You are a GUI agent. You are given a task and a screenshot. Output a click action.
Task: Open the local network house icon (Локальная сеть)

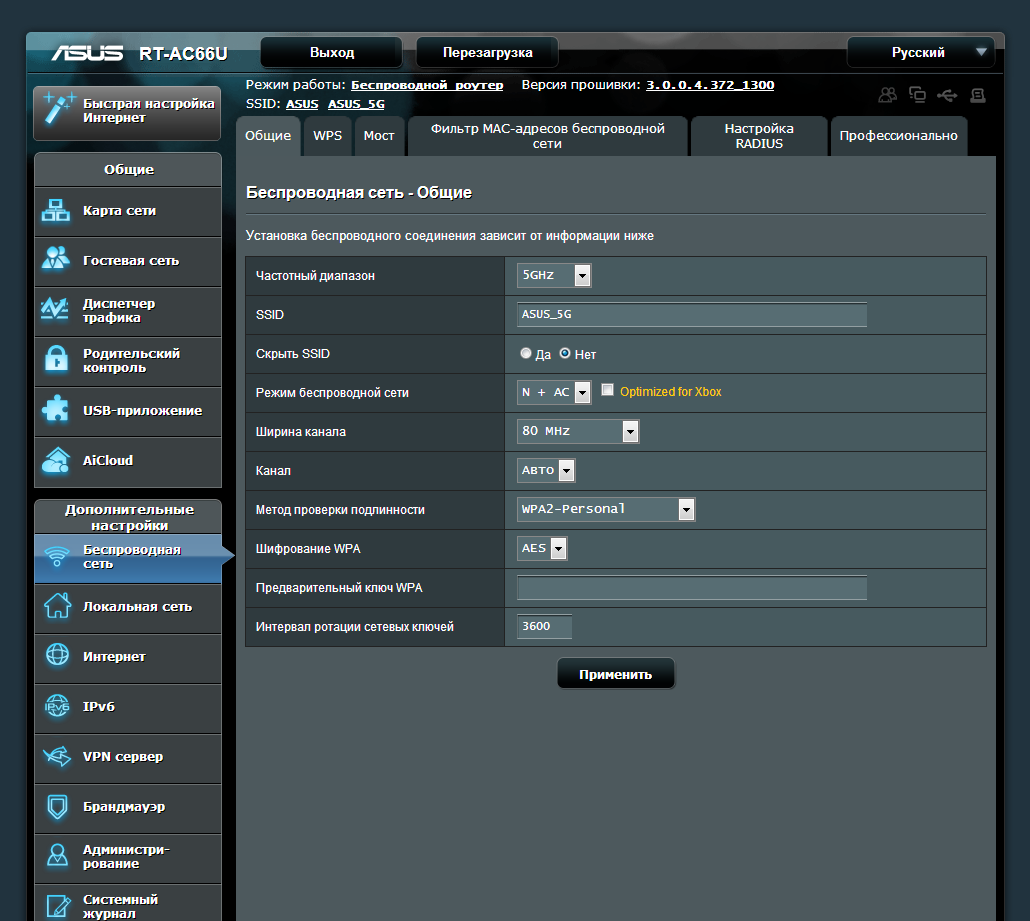pos(57,606)
